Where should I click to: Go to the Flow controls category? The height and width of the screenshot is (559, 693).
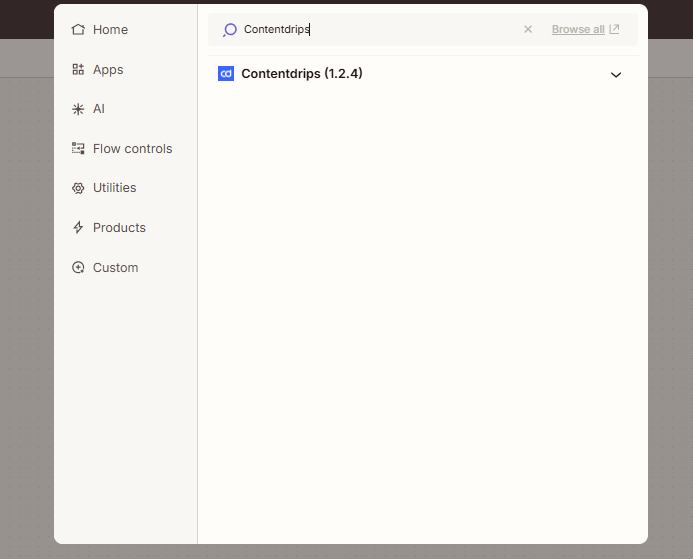point(132,149)
